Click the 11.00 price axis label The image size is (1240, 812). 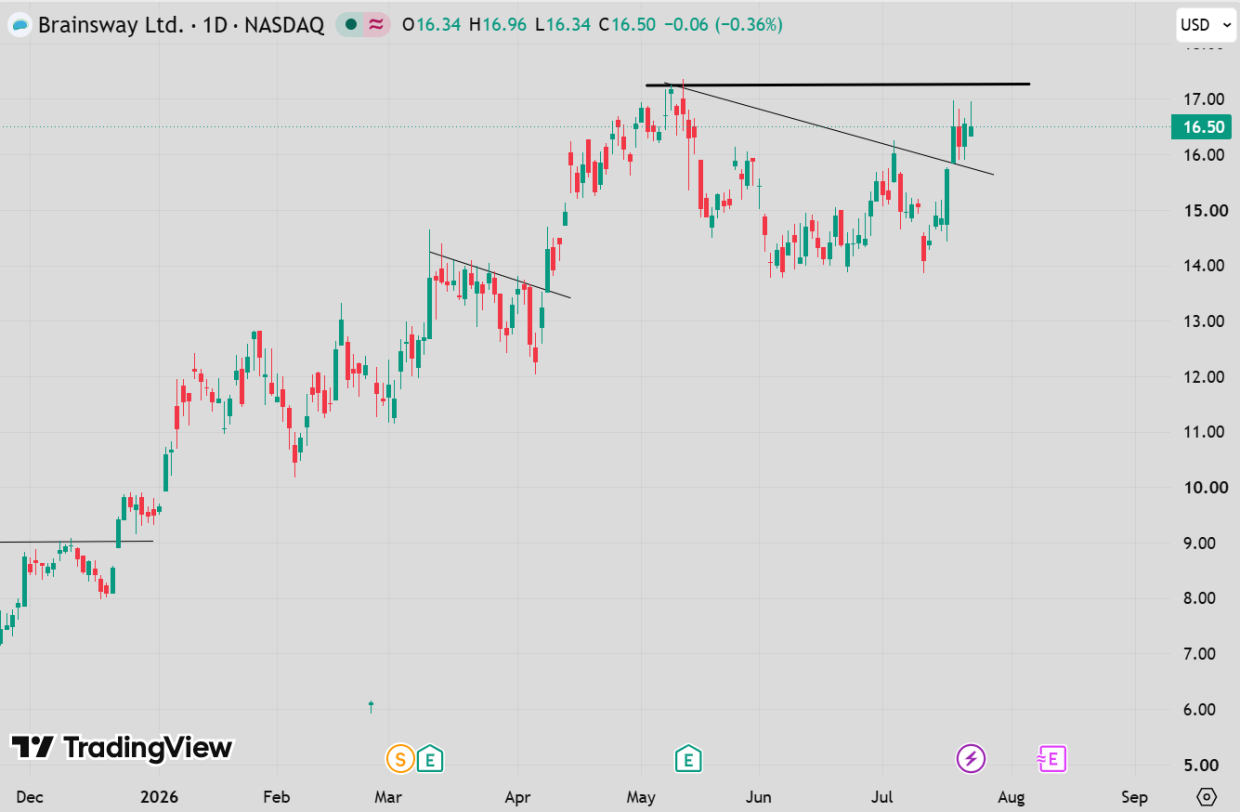point(1202,432)
